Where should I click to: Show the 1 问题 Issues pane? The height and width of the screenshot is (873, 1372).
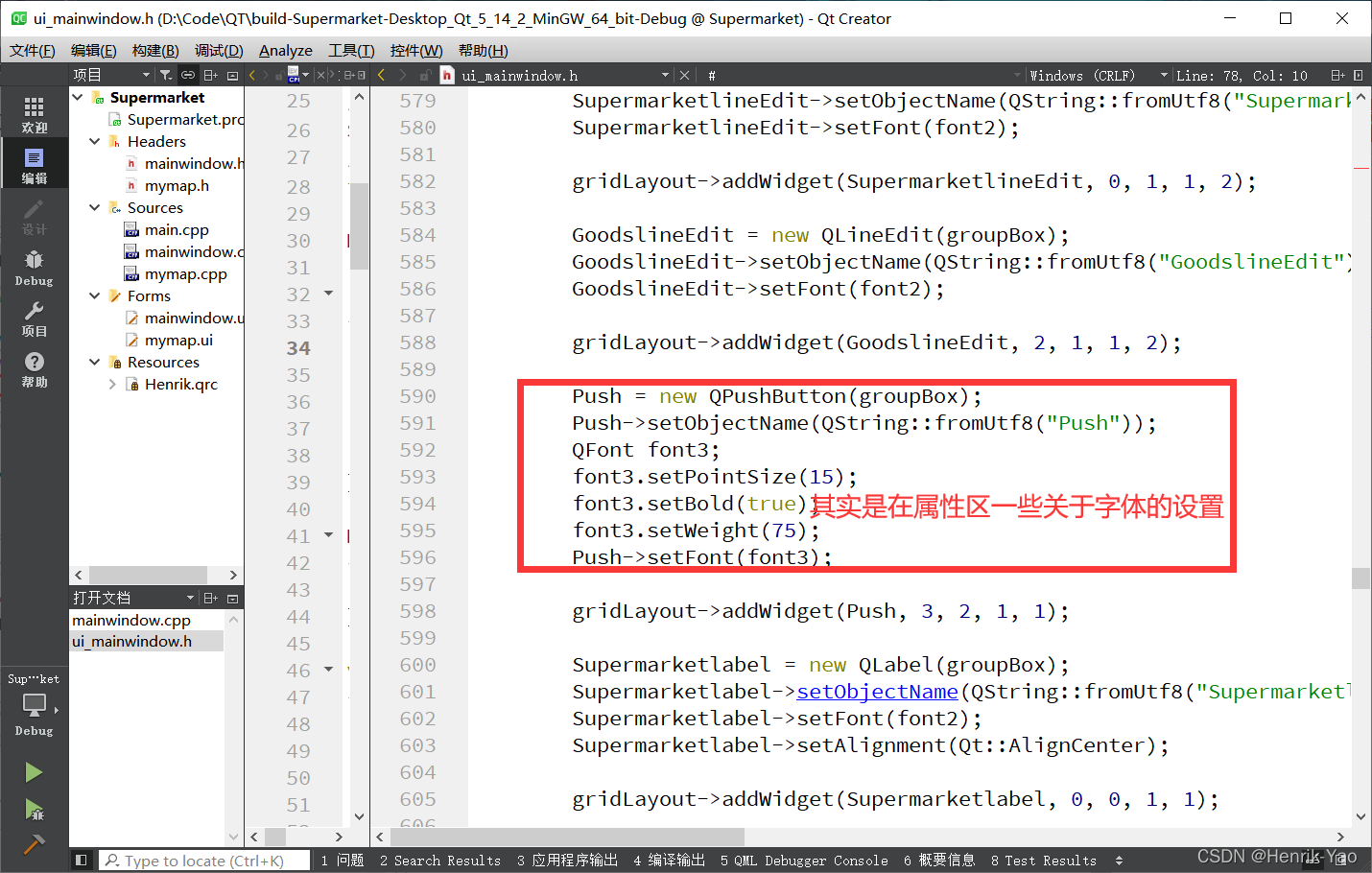[343, 861]
